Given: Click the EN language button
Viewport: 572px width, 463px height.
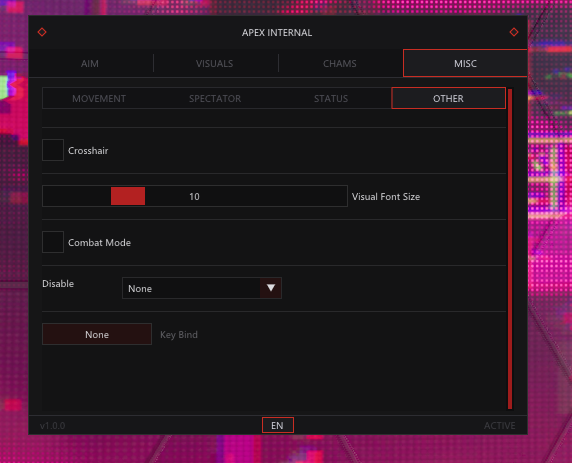Looking at the screenshot, I should coord(278,425).
